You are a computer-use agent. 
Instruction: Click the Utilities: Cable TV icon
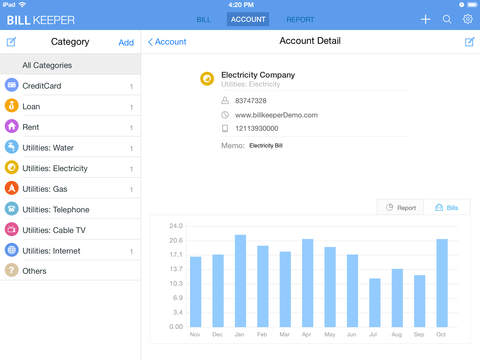[x=12, y=230]
